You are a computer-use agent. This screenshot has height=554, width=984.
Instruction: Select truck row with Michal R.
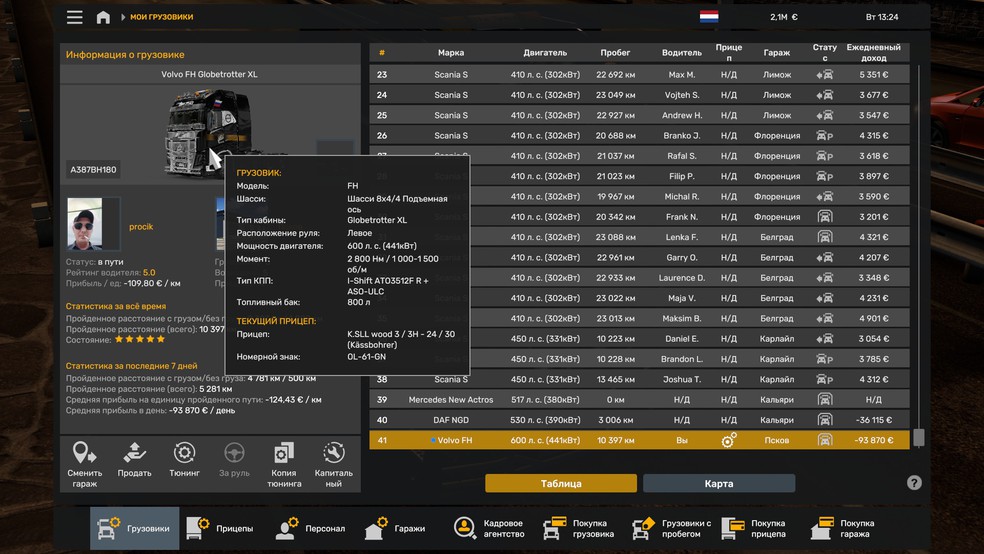tap(639, 196)
